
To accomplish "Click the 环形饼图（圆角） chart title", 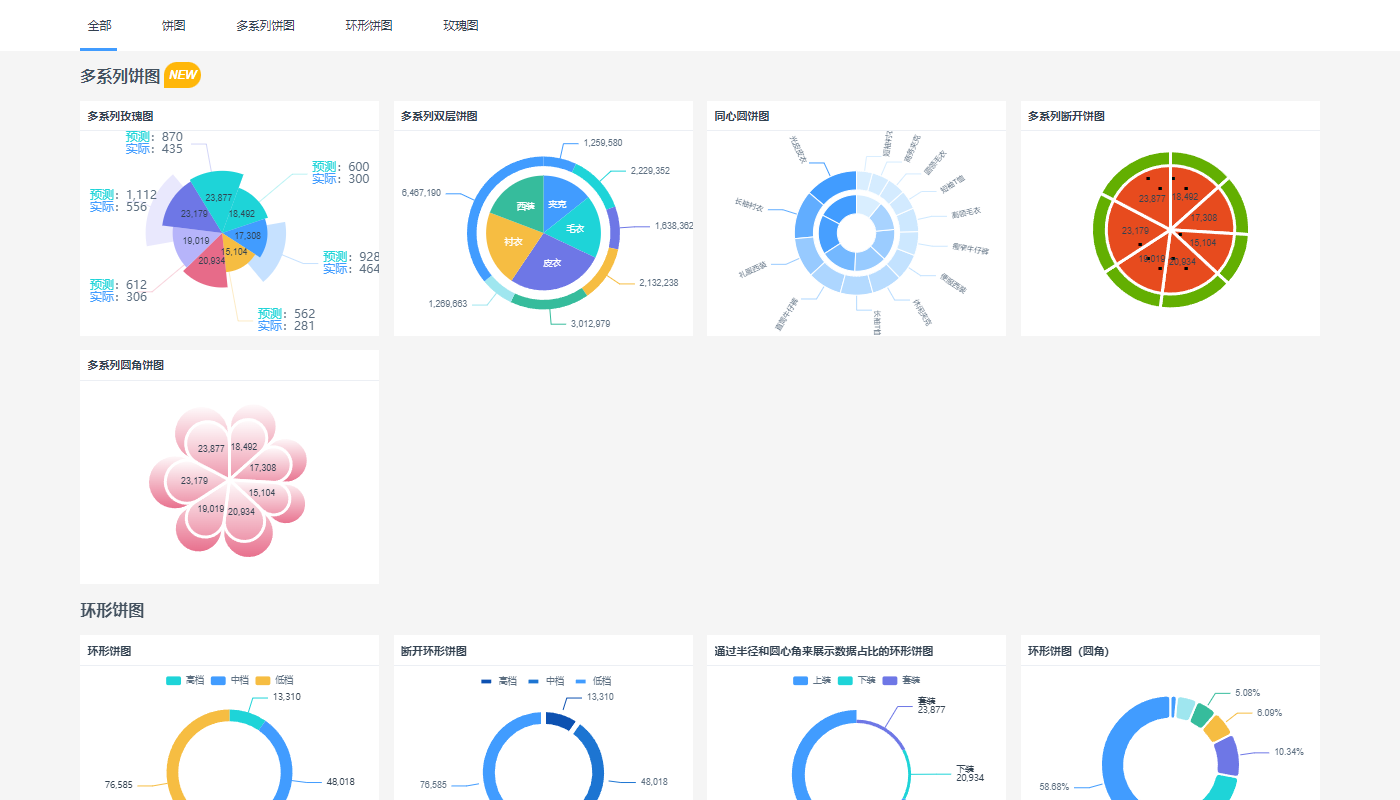I will (x=1068, y=651).
